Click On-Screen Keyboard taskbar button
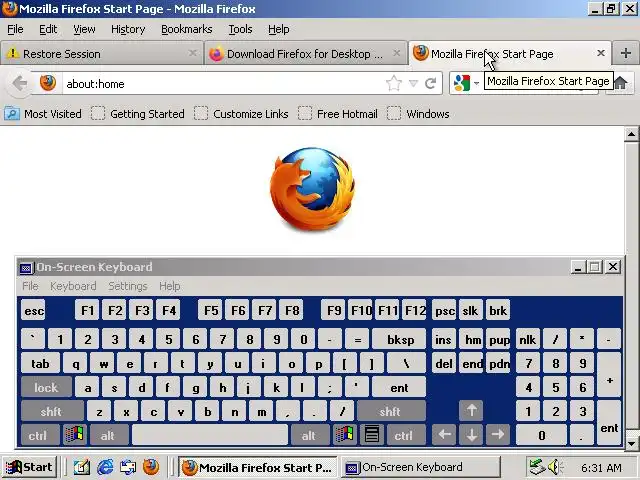Viewport: 640px width, 480px height. click(421, 467)
